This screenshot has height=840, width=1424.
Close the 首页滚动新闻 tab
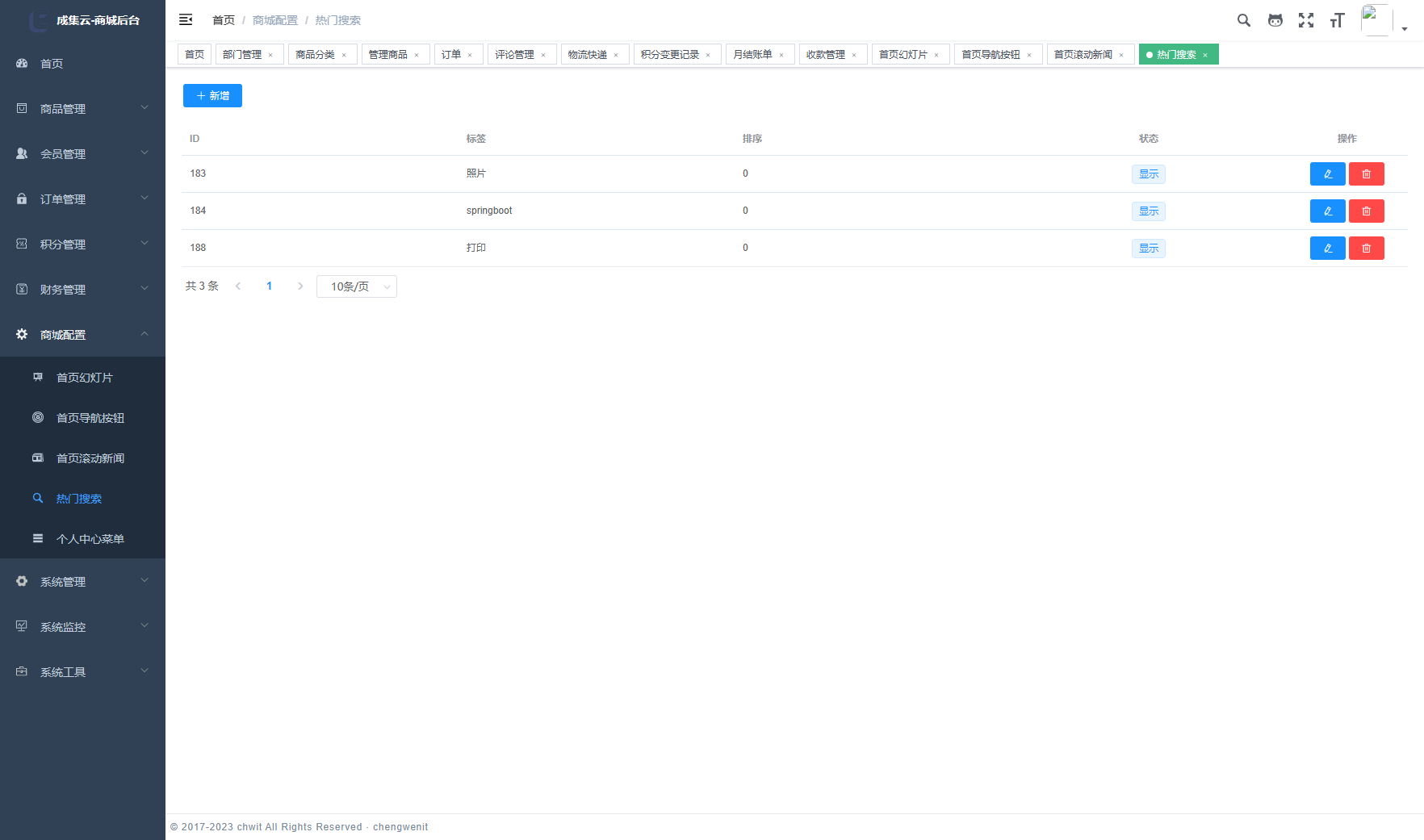click(1121, 55)
